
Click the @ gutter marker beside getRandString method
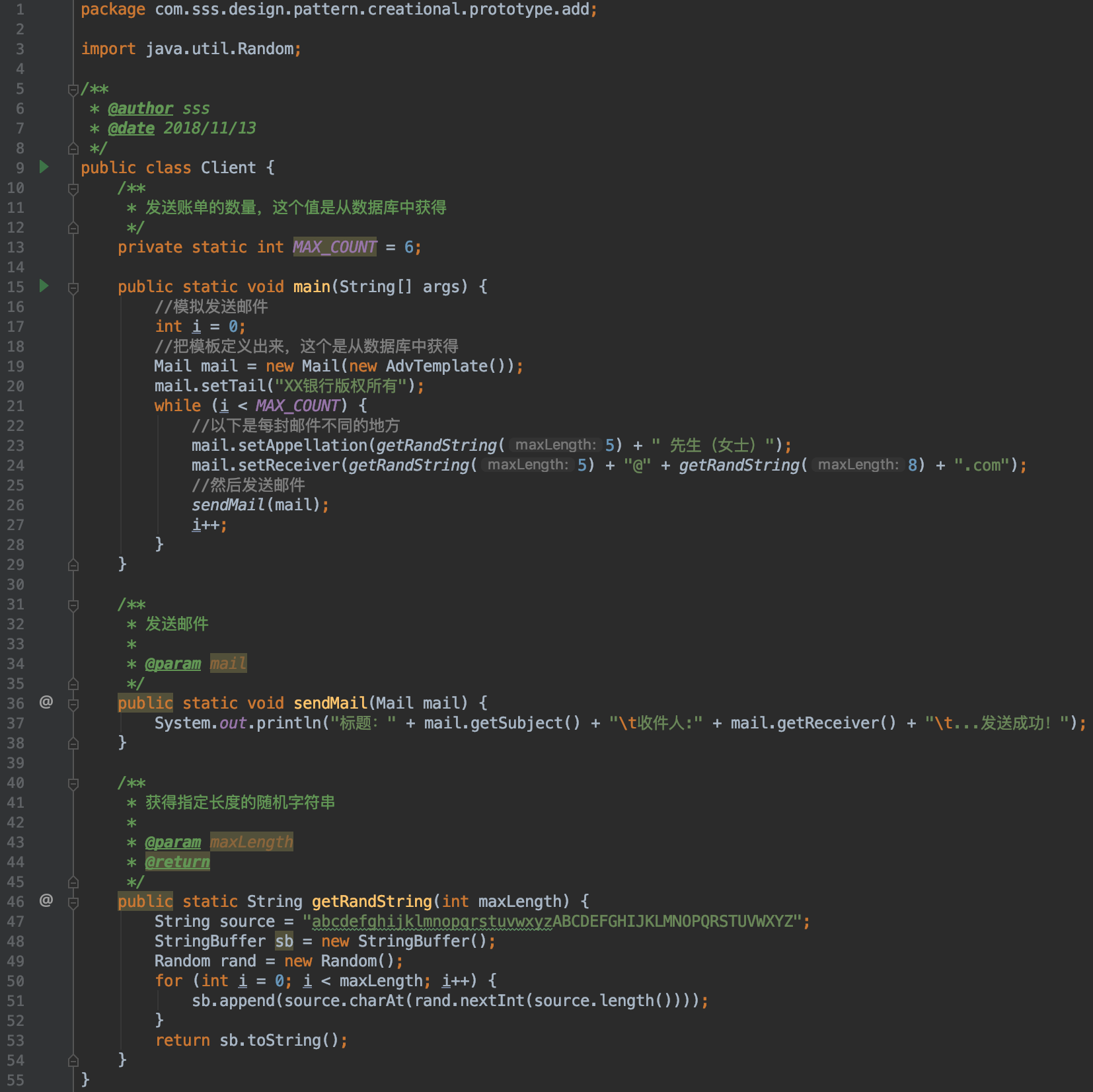[x=46, y=900]
